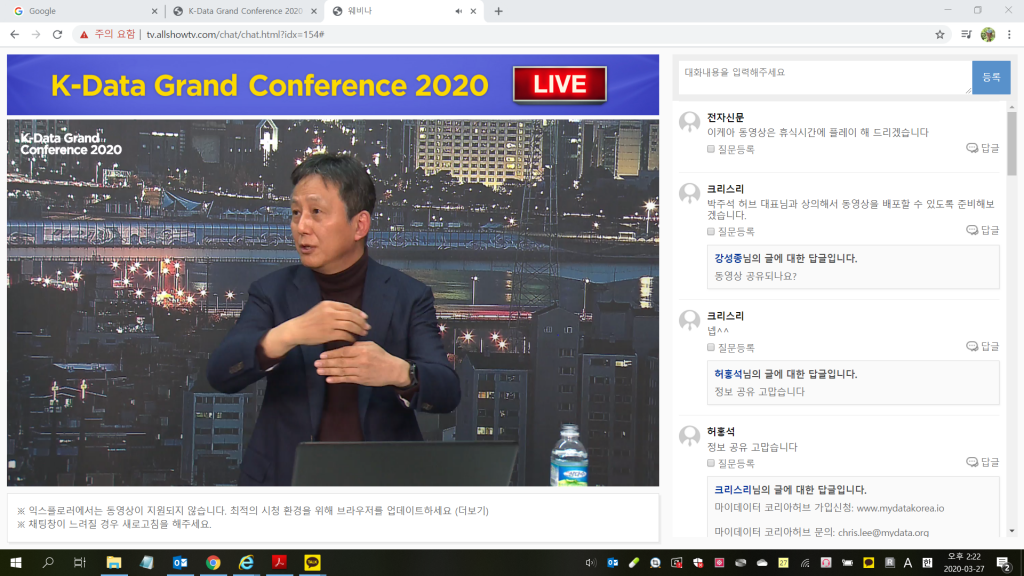Click the chat scrollbar up arrow
The height and width of the screenshot is (576, 1024).
1012,106
